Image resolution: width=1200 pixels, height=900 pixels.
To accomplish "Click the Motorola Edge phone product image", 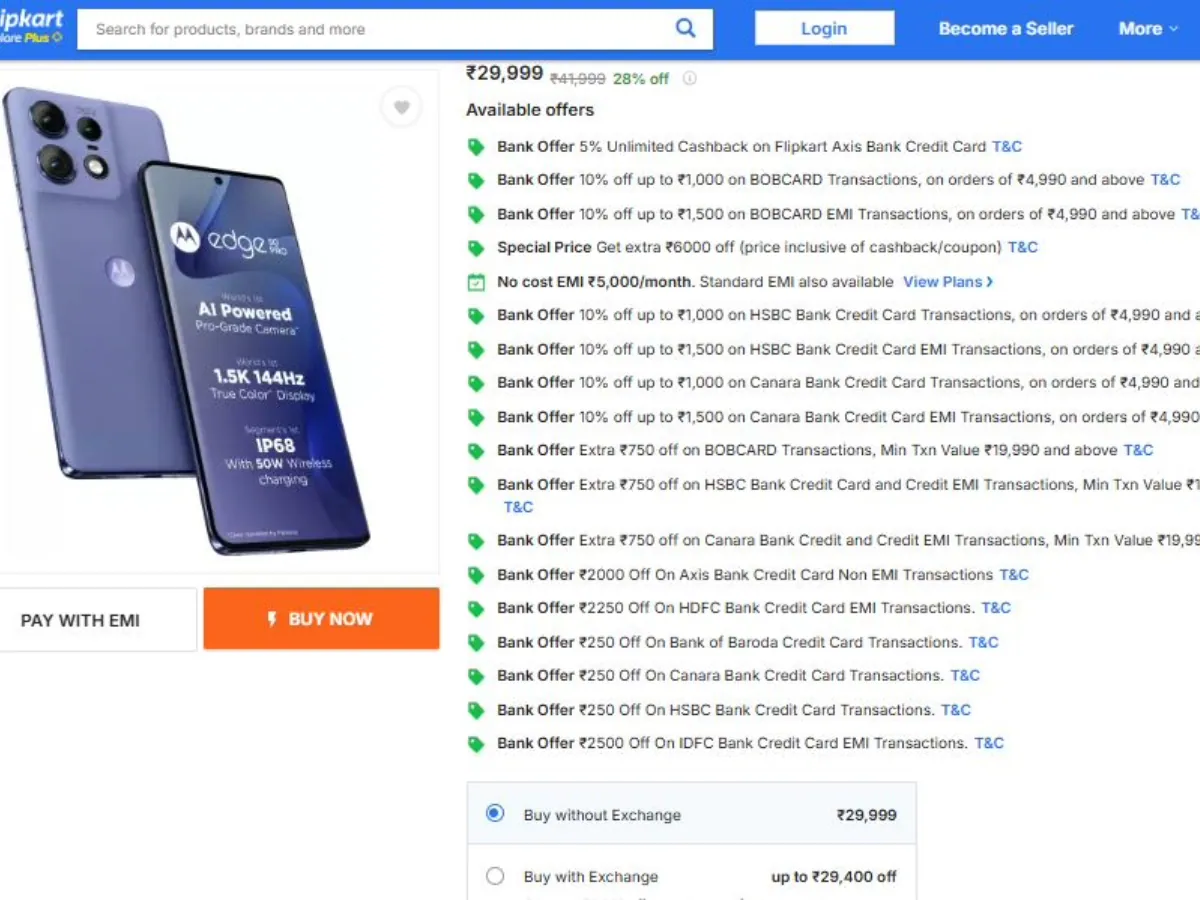I will pos(188,320).
